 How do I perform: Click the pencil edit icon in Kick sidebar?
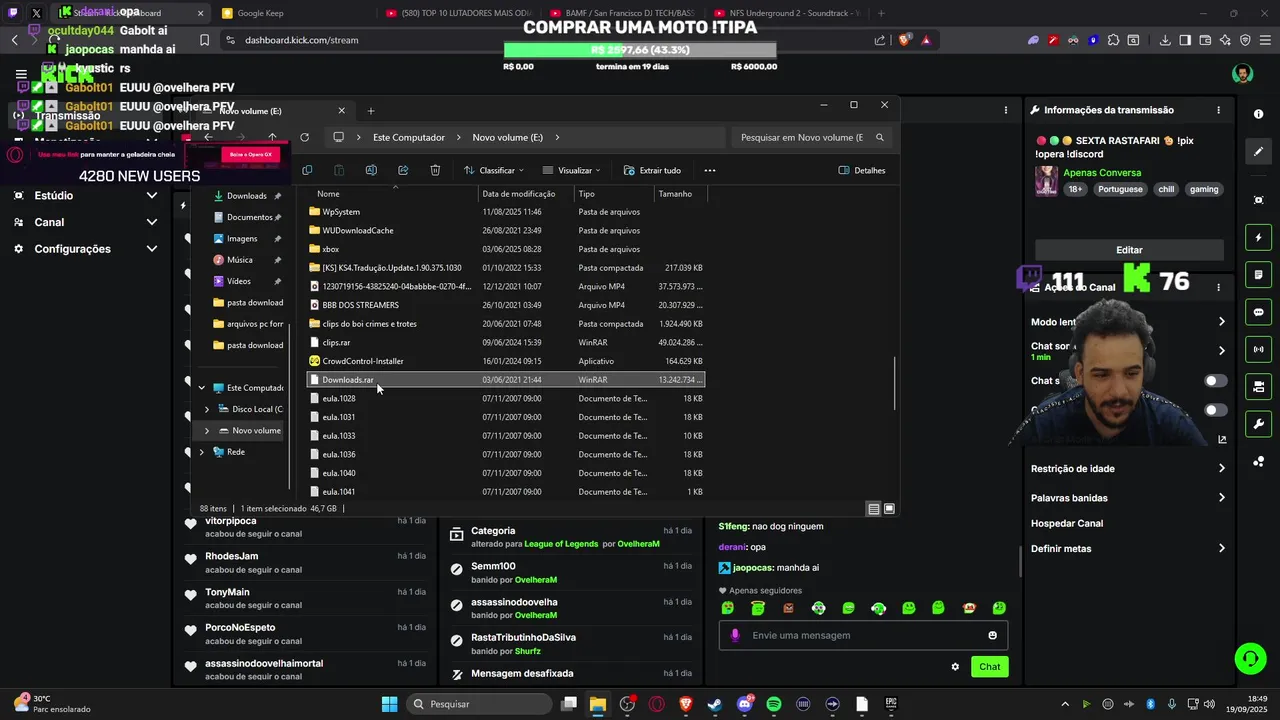coord(1259,152)
